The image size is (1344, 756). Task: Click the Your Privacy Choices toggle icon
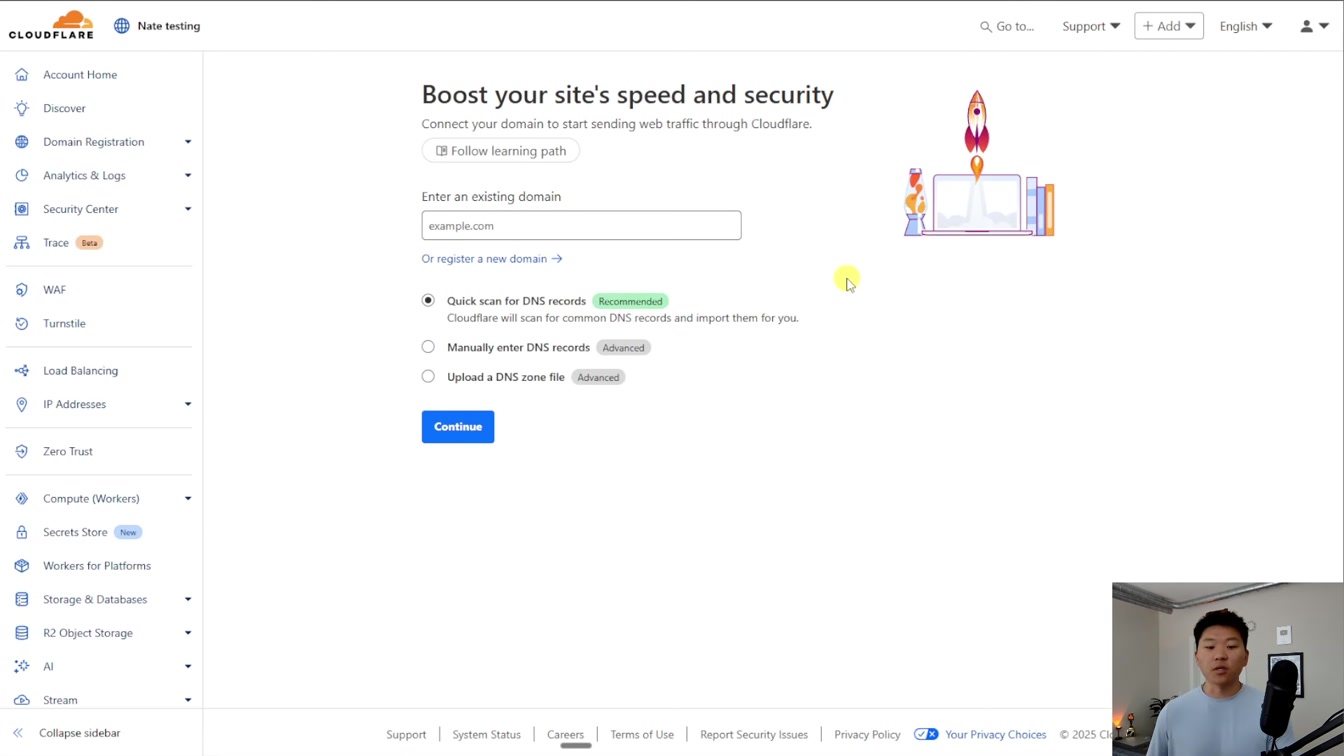click(926, 734)
